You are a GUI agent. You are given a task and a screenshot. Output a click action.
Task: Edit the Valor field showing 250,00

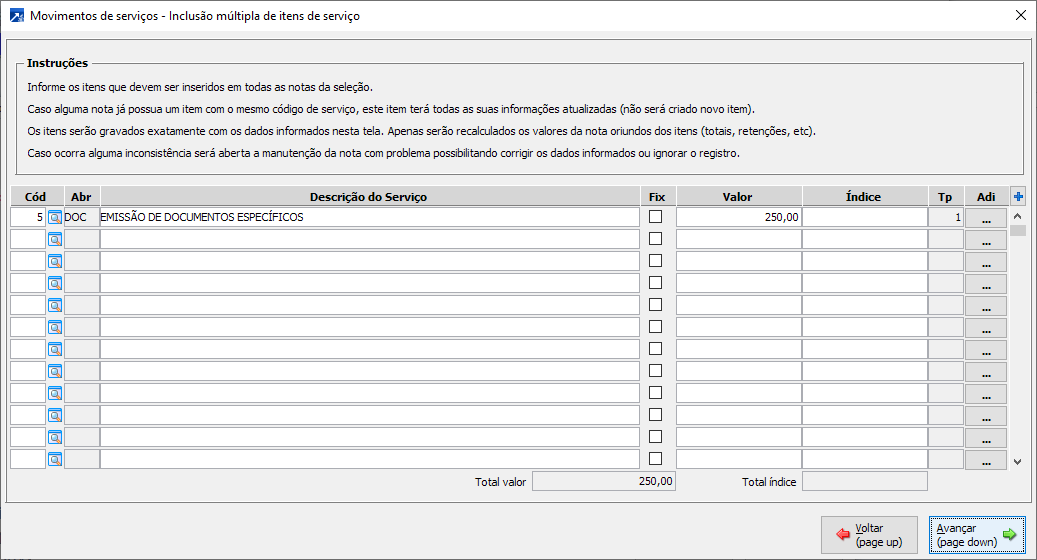point(738,217)
